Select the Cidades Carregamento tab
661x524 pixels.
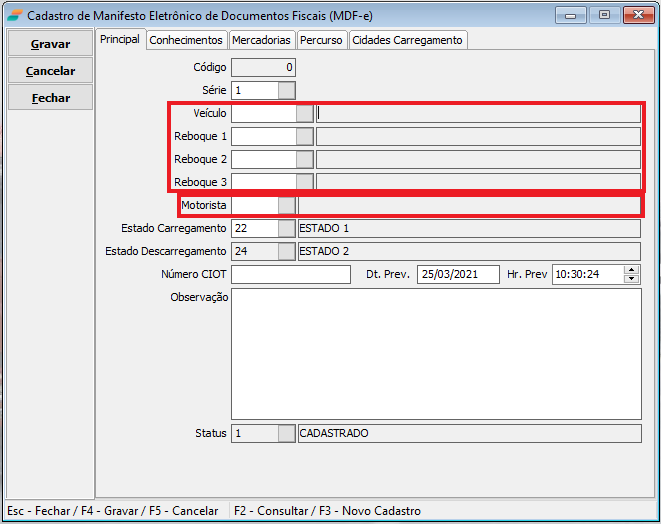coord(407,40)
